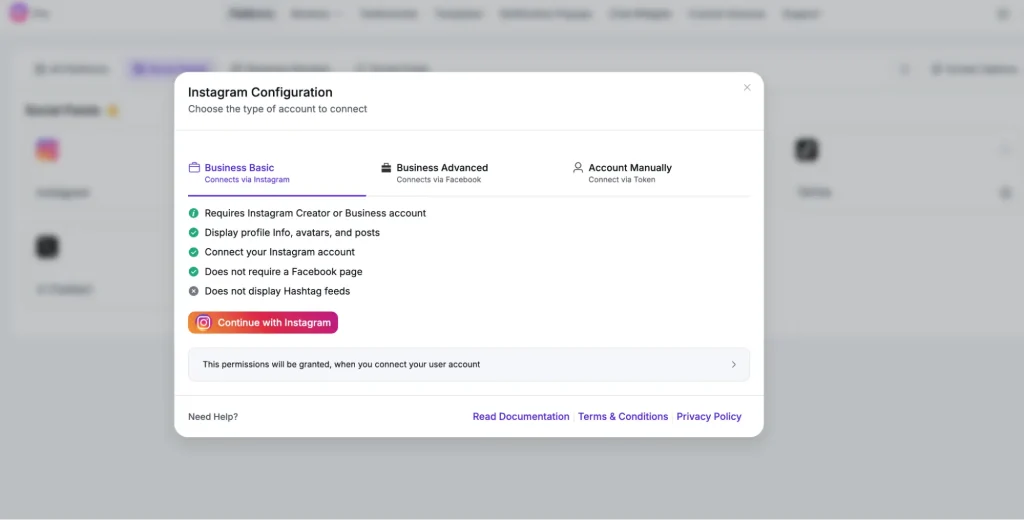Click 'Connect your Instagram account' text
The height and width of the screenshot is (520, 1024).
click(x=280, y=252)
